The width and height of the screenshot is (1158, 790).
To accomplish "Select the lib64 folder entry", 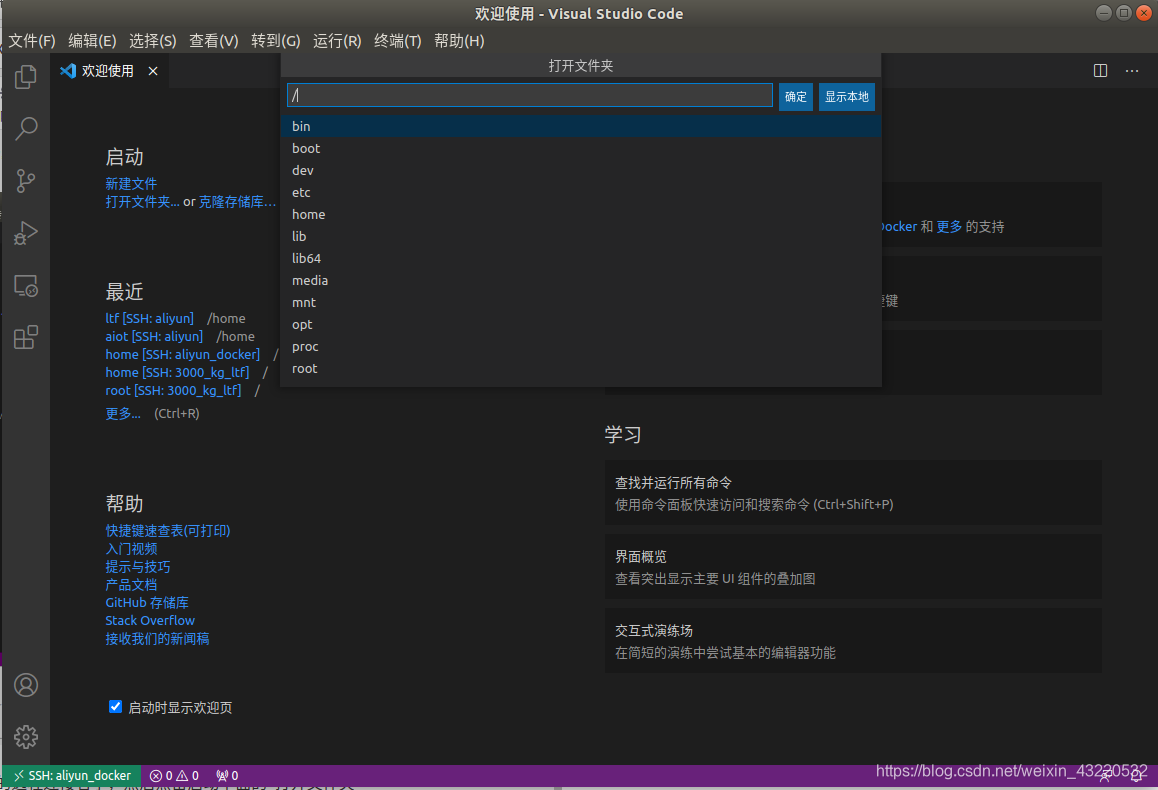I will pyautogui.click(x=580, y=258).
